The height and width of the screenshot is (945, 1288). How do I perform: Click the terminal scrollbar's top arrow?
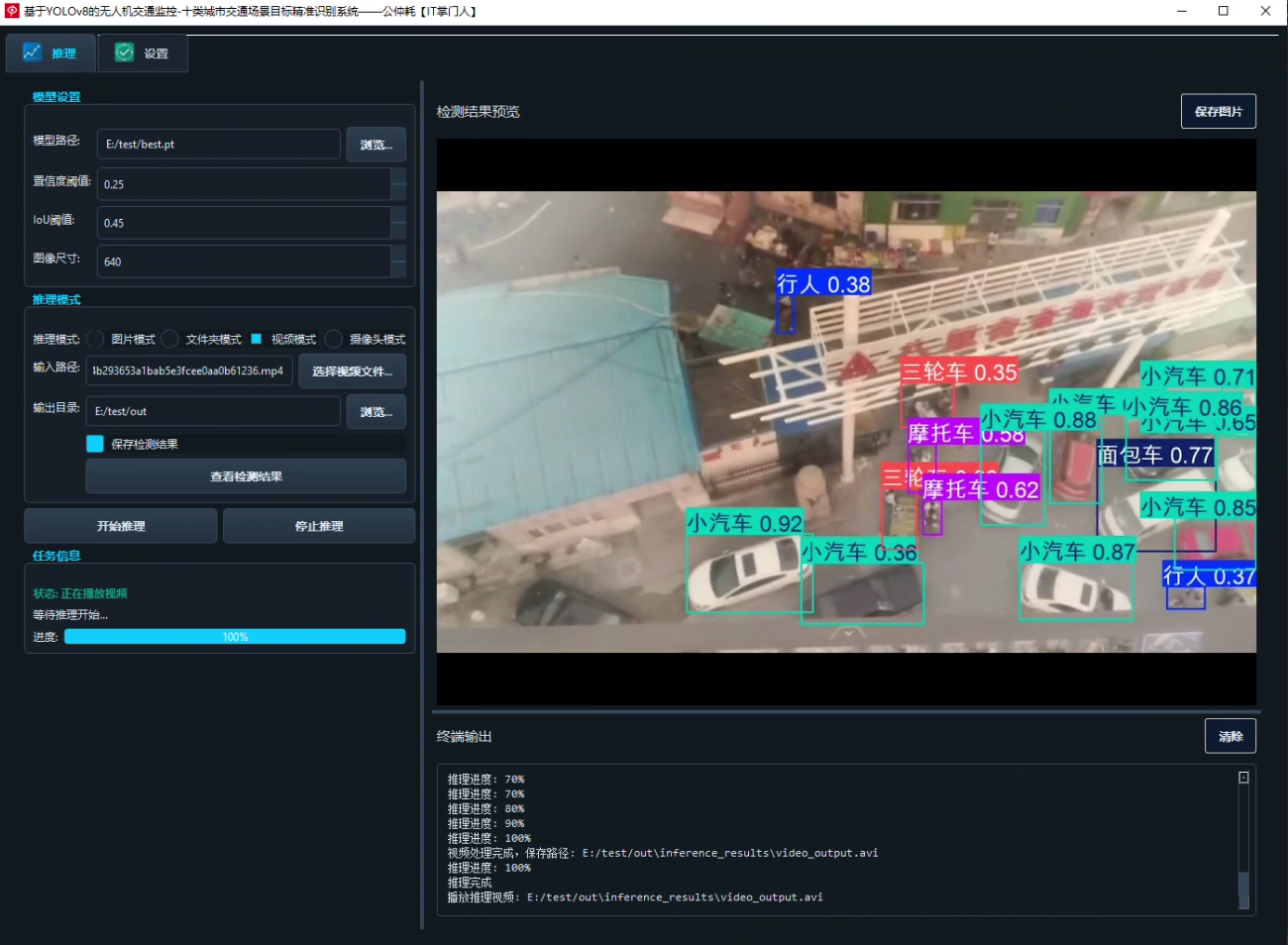coord(1243,778)
